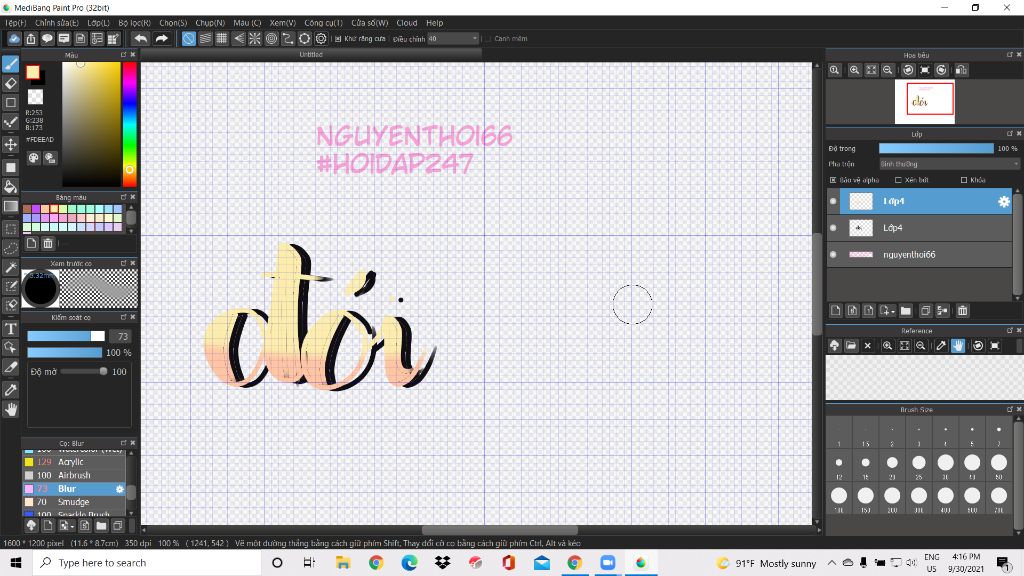Open the add-layer dropdown arrow
1024x576 pixels.
click(x=887, y=311)
